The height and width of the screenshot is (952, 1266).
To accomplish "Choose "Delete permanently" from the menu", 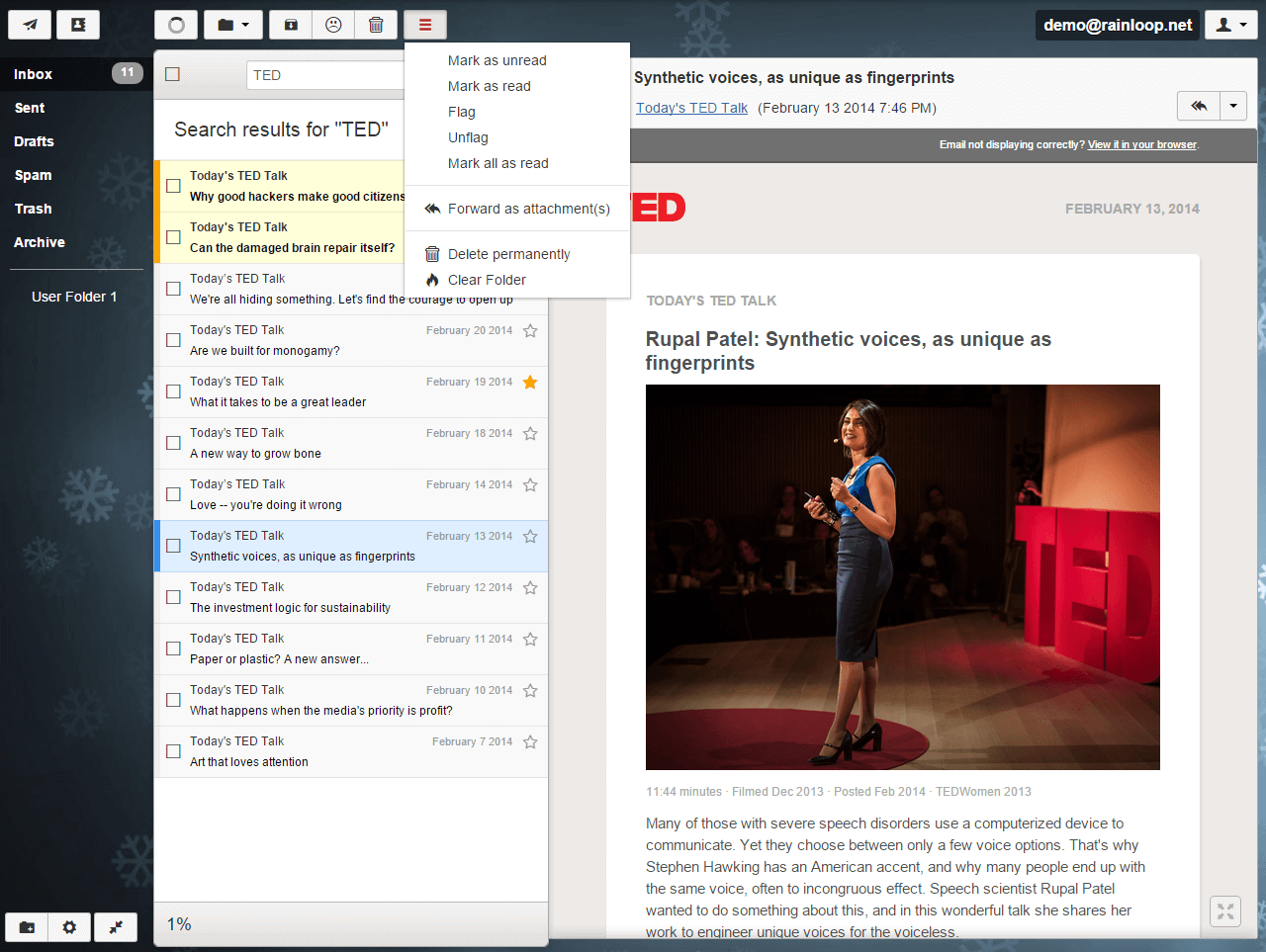I will point(508,254).
